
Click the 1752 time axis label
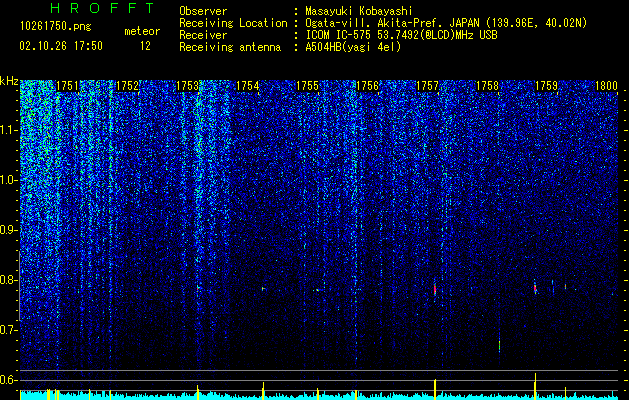coord(127,86)
